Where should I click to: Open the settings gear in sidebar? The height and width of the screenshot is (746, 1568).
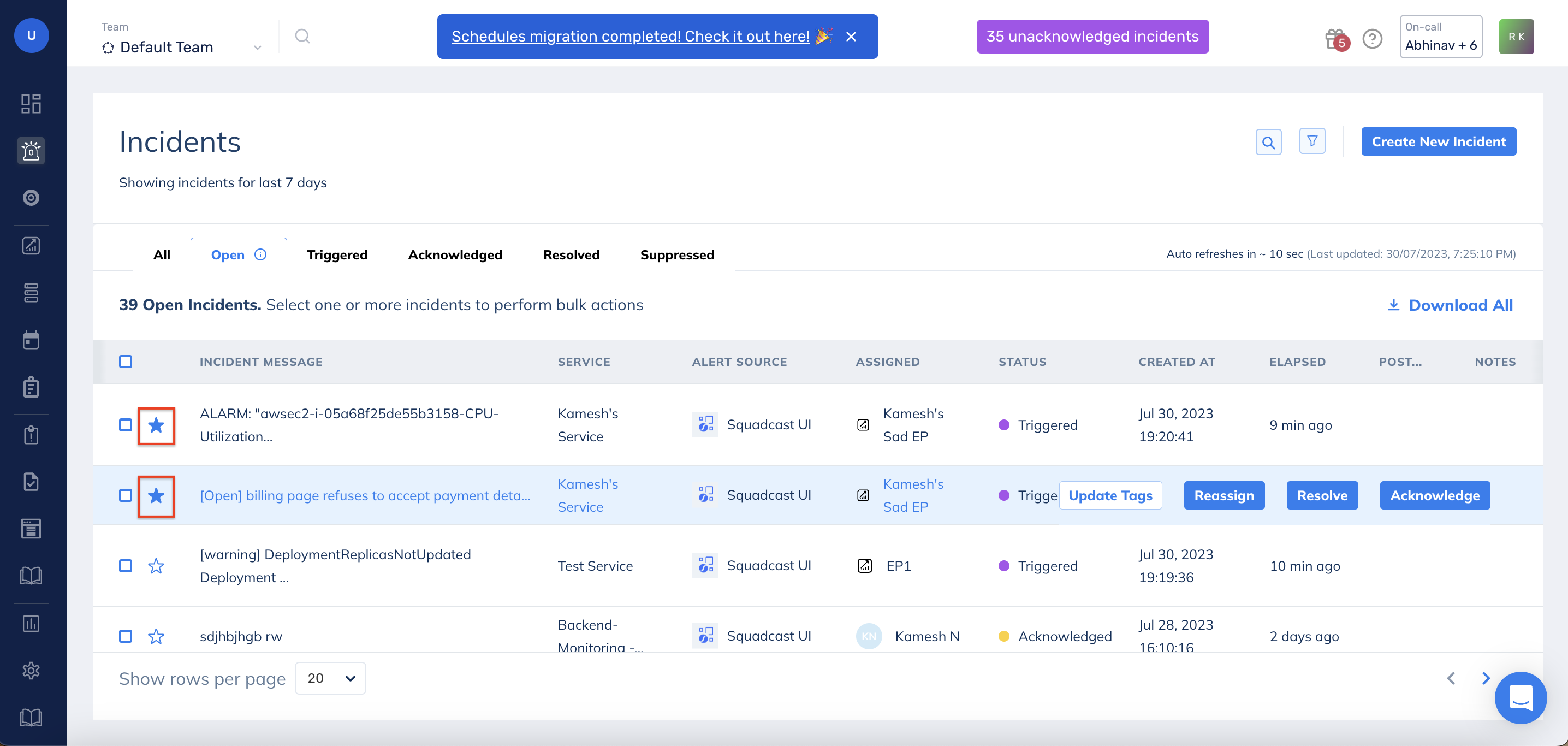31,670
